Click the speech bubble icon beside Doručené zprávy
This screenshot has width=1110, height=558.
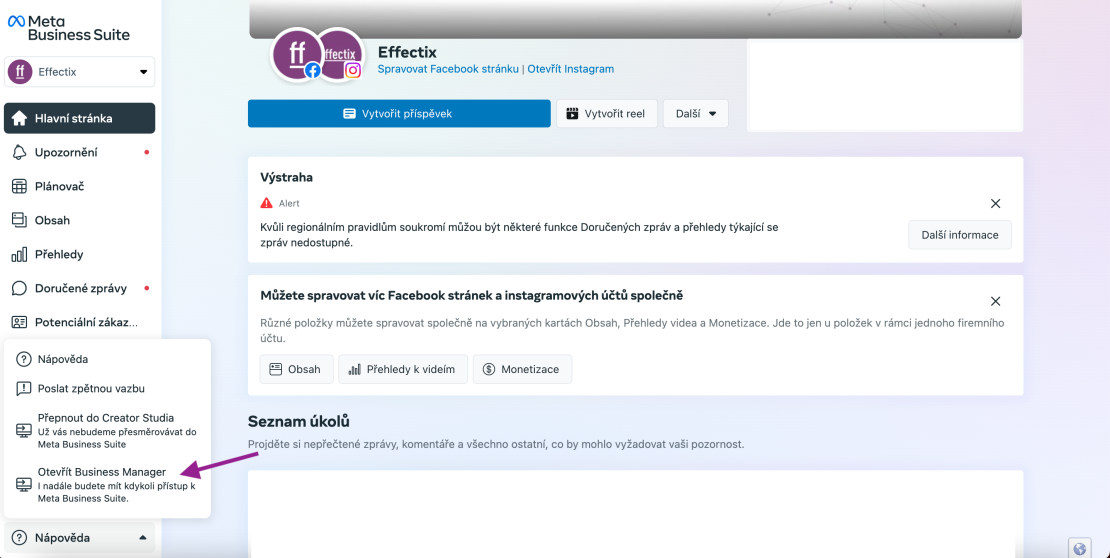tap(20, 288)
